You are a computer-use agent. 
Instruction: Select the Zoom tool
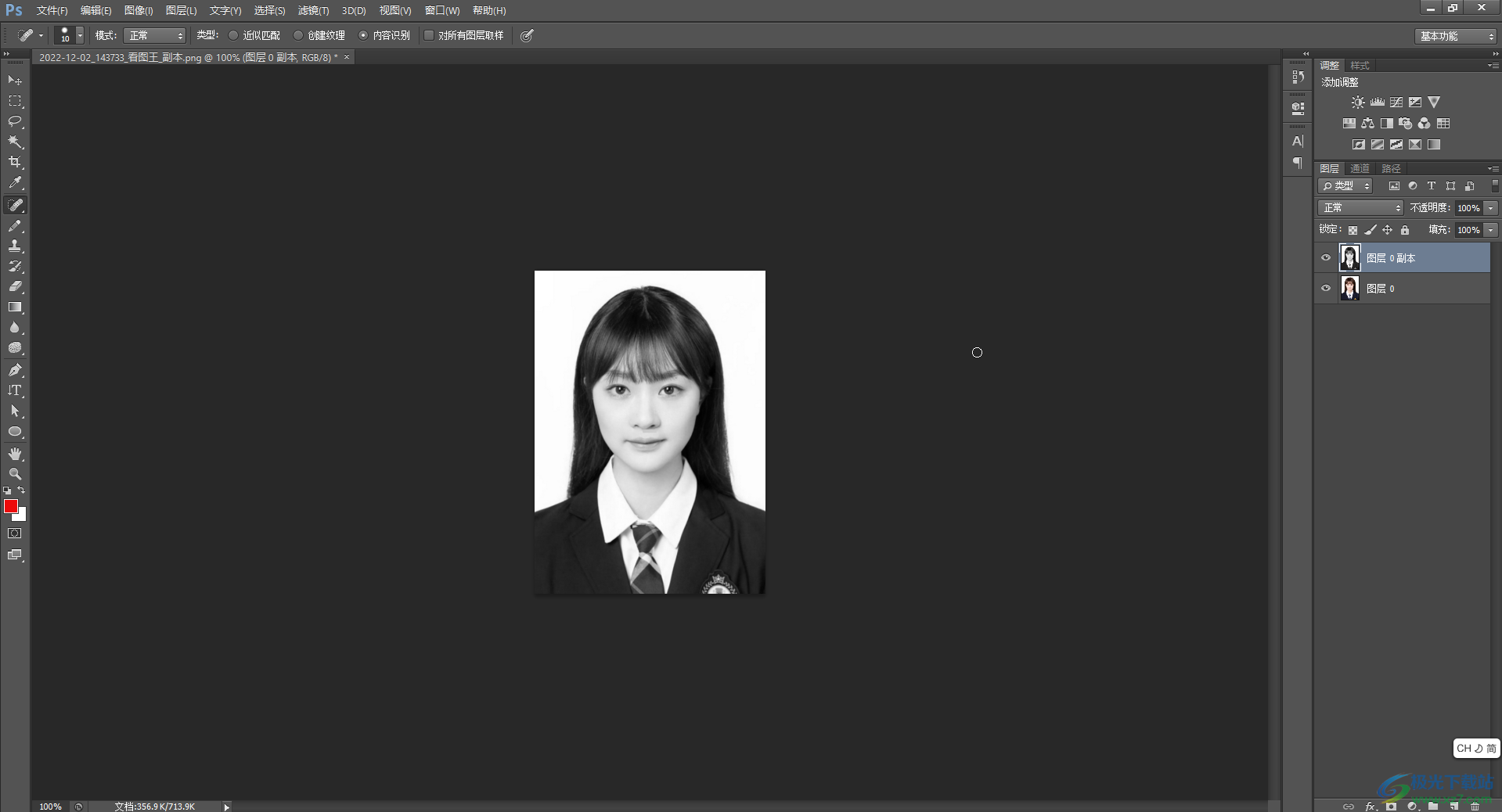pyautogui.click(x=15, y=474)
